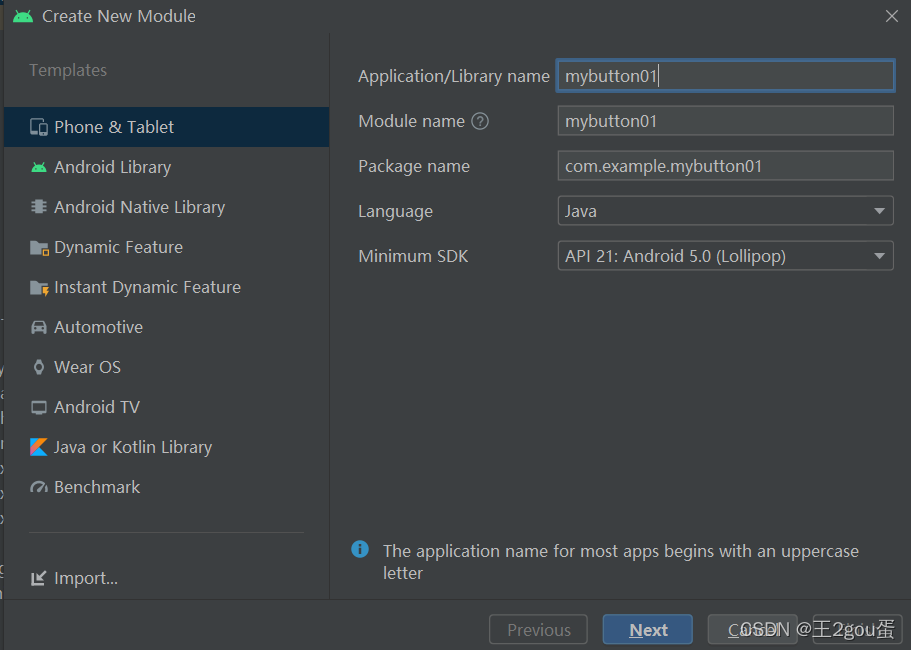Click the Android Native Library chip icon
This screenshot has height=650, width=911.
pos(39,207)
